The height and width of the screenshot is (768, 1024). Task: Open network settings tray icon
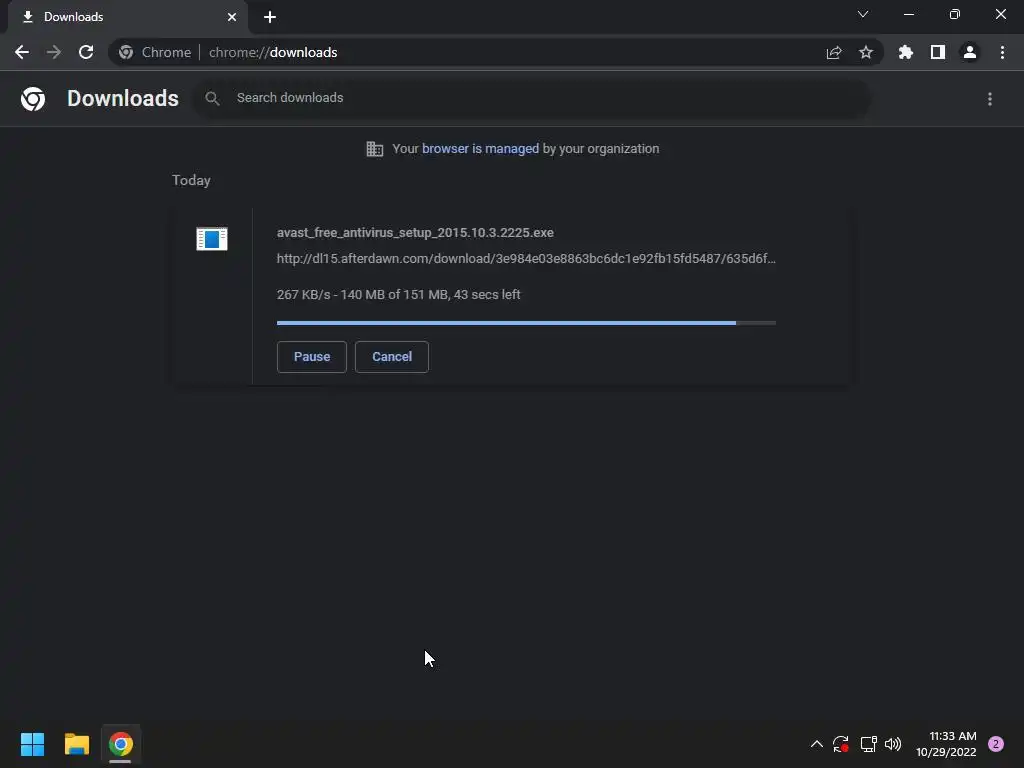[869, 744]
